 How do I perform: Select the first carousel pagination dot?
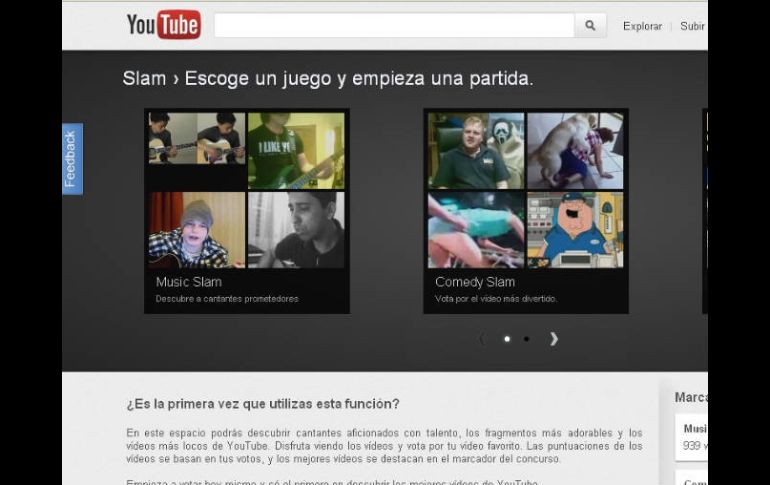tap(506, 339)
